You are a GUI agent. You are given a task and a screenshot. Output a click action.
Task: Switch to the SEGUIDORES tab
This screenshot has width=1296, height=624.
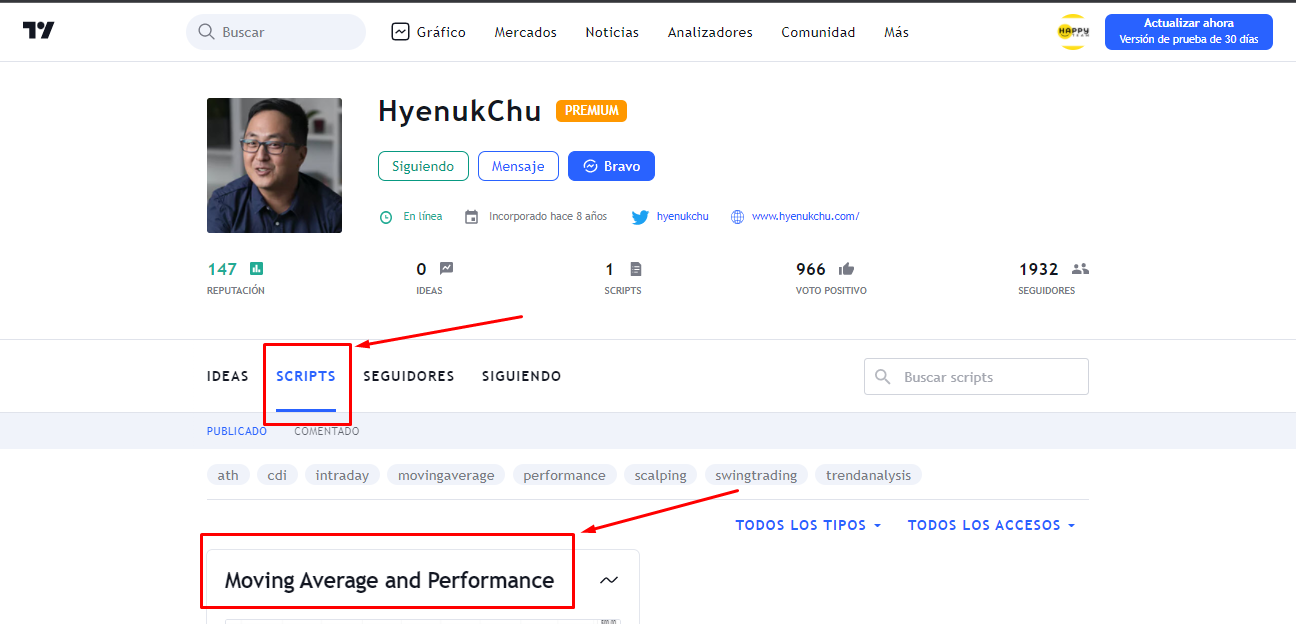409,377
